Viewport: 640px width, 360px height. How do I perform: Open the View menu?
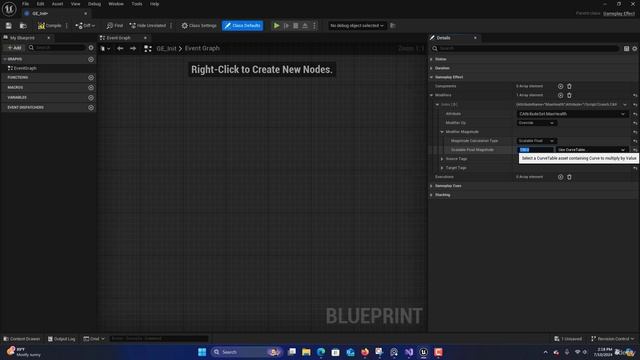tap(76, 4)
